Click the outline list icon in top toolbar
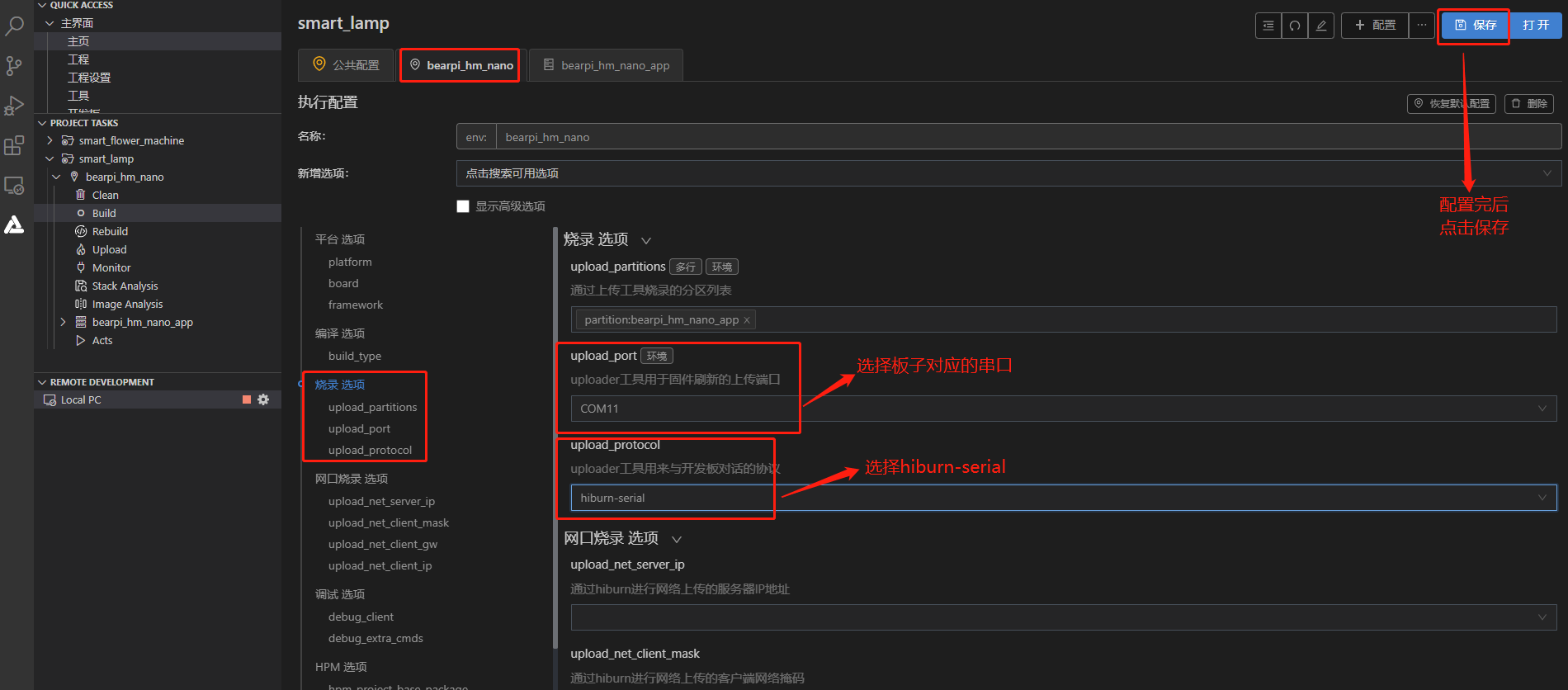The width and height of the screenshot is (1568, 690). coord(1268,26)
